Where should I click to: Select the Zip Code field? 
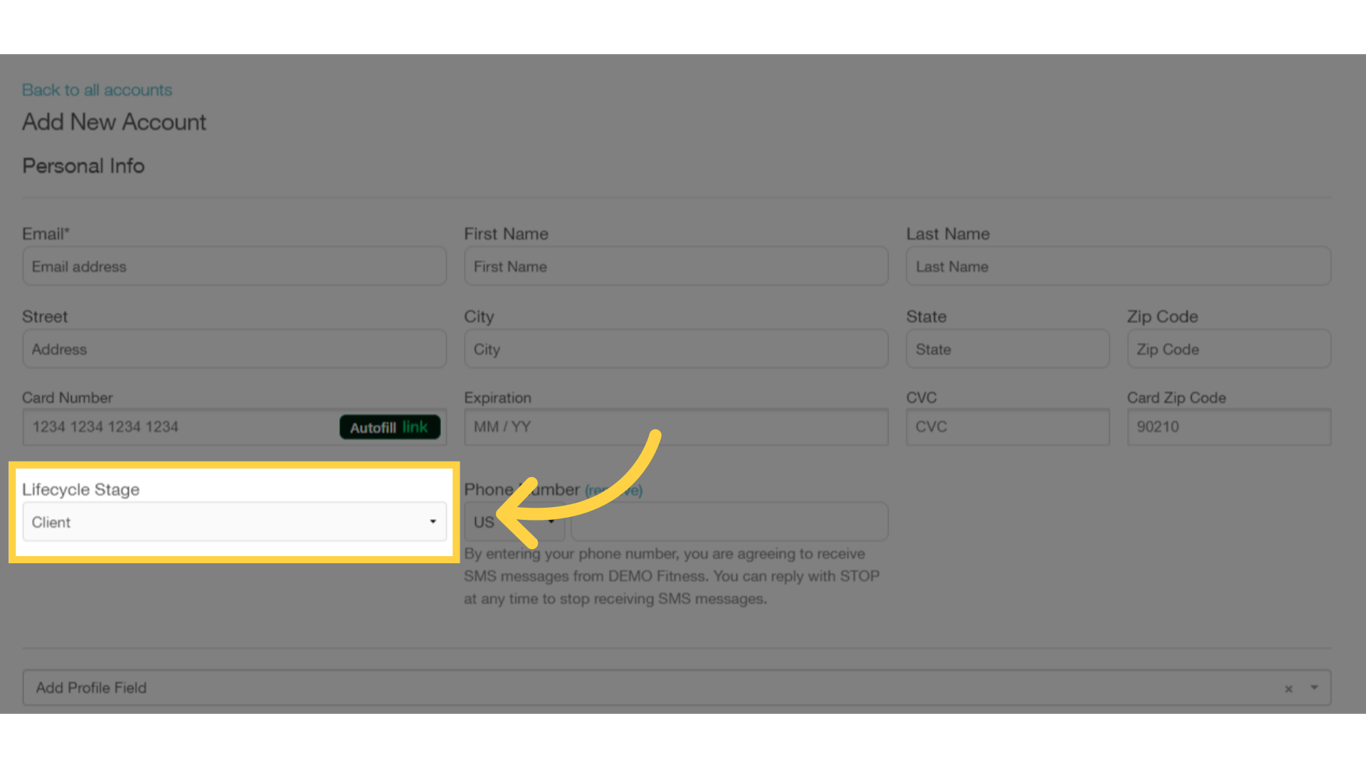1229,348
